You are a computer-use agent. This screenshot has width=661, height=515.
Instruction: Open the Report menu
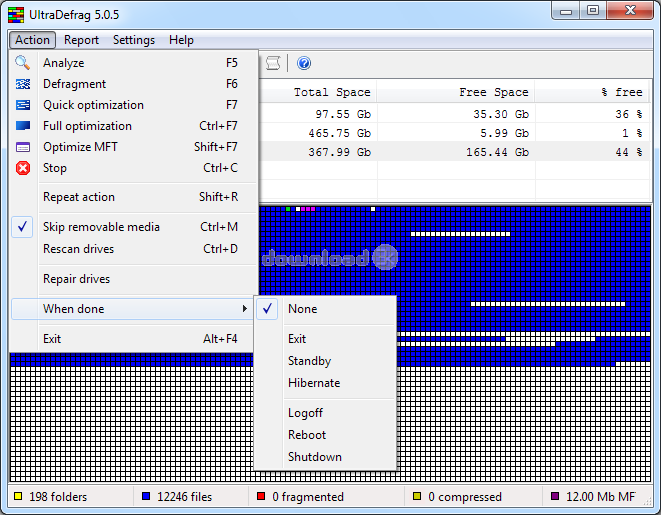tap(81, 40)
